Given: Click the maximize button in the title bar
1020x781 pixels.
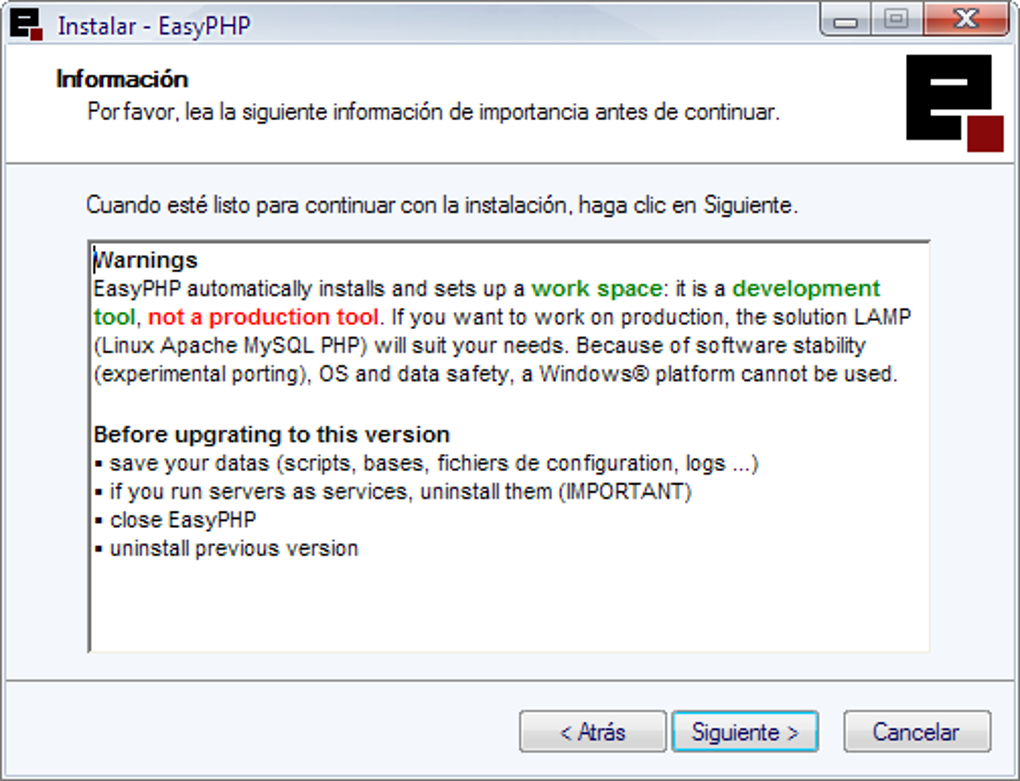Looking at the screenshot, I should pyautogui.click(x=896, y=20).
